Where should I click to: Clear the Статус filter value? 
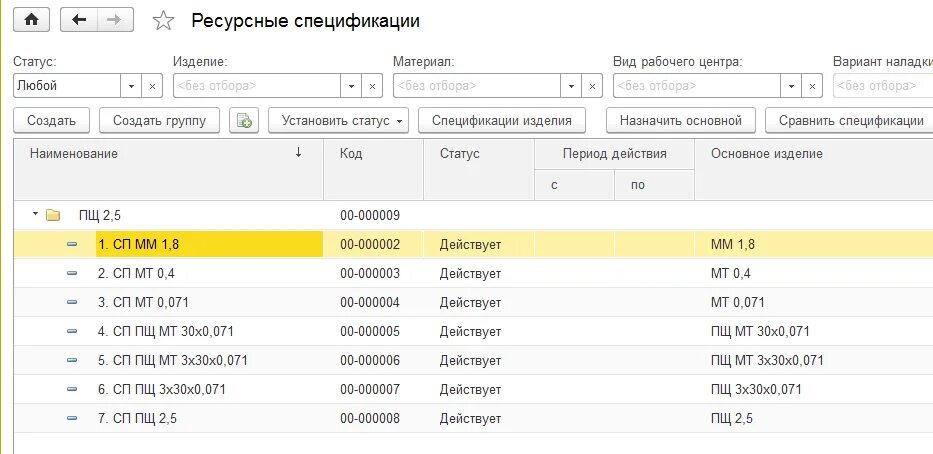(152, 86)
